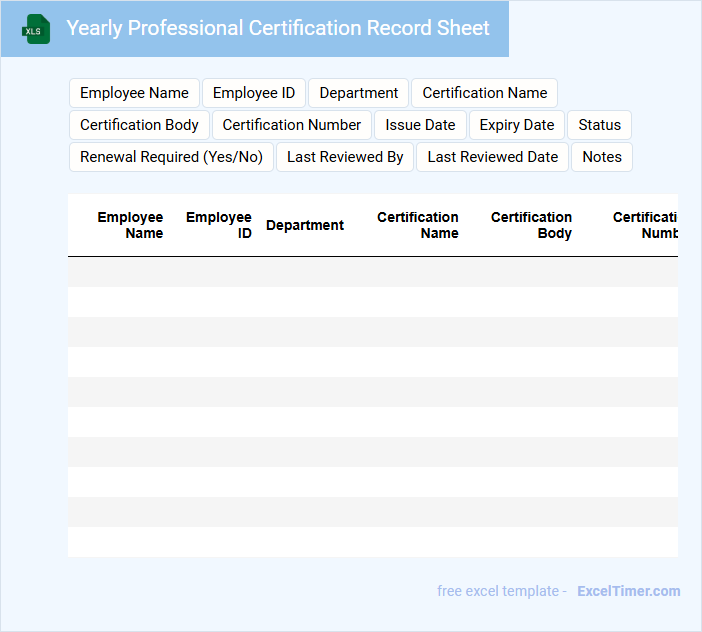Click the Last Reviewed Date tag
The image size is (702, 632).
(x=492, y=157)
